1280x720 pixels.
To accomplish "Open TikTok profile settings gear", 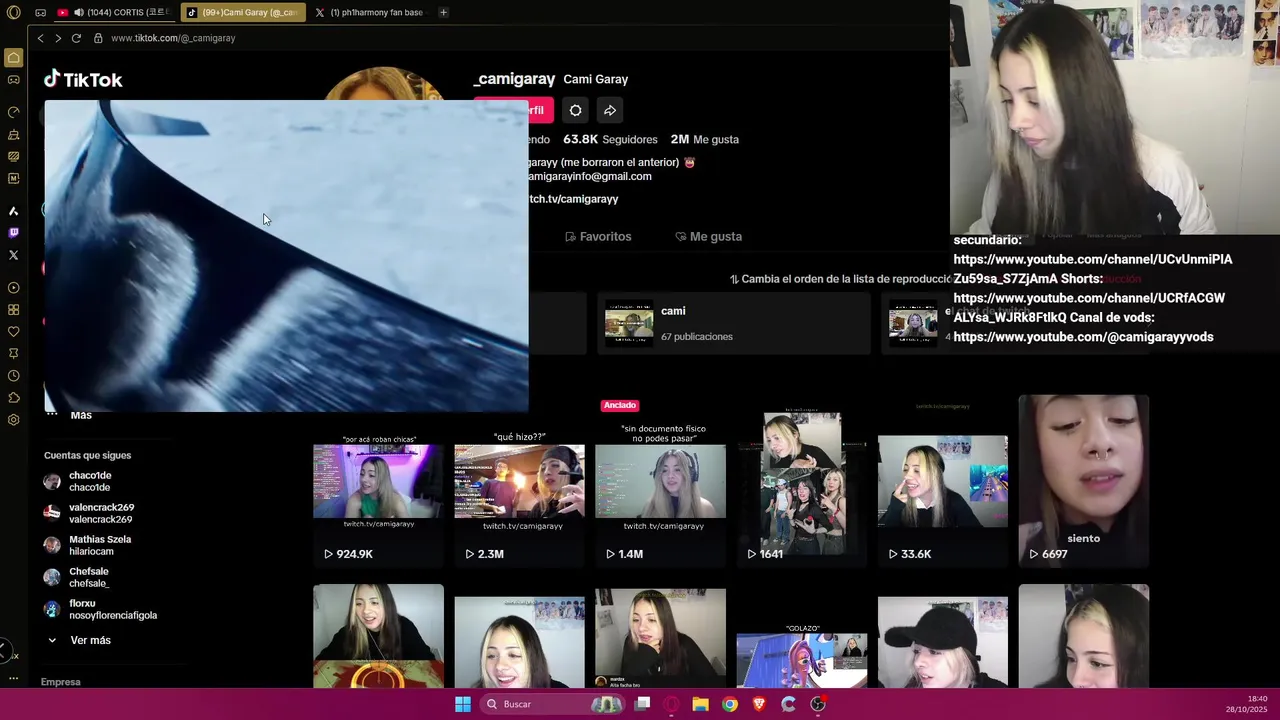I will pos(575,110).
